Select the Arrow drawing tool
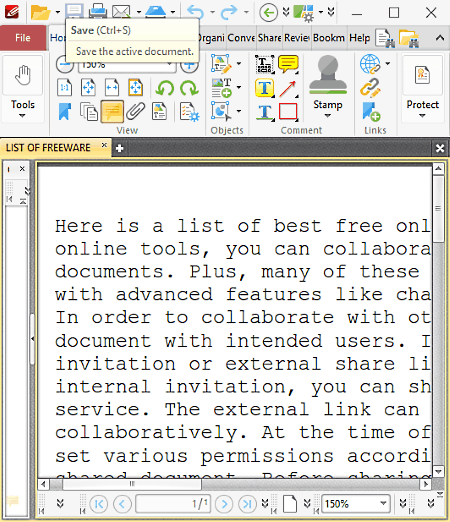Image resolution: width=450 pixels, height=522 pixels. (x=288, y=88)
